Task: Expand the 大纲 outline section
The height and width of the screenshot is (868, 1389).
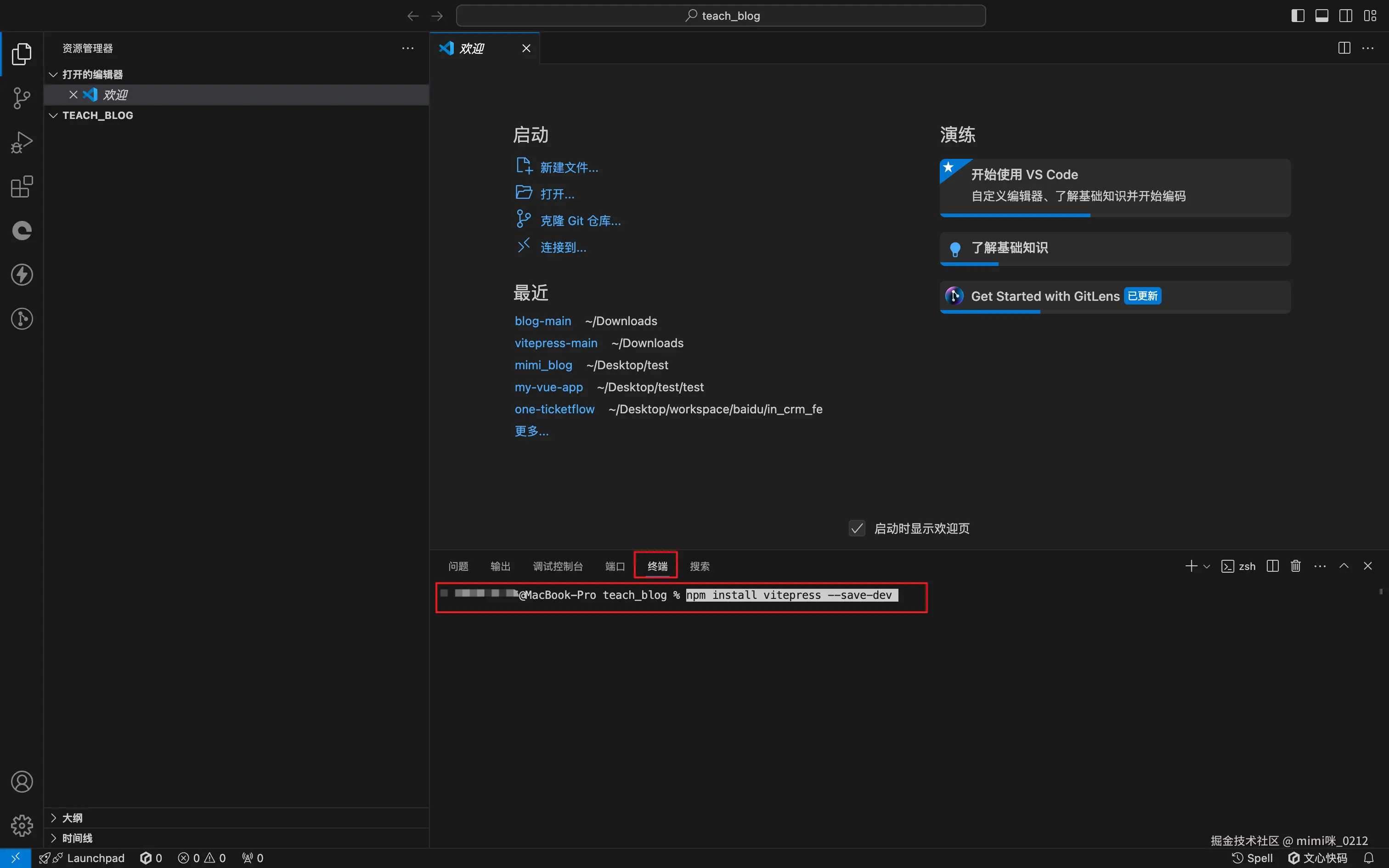Action: point(72,817)
